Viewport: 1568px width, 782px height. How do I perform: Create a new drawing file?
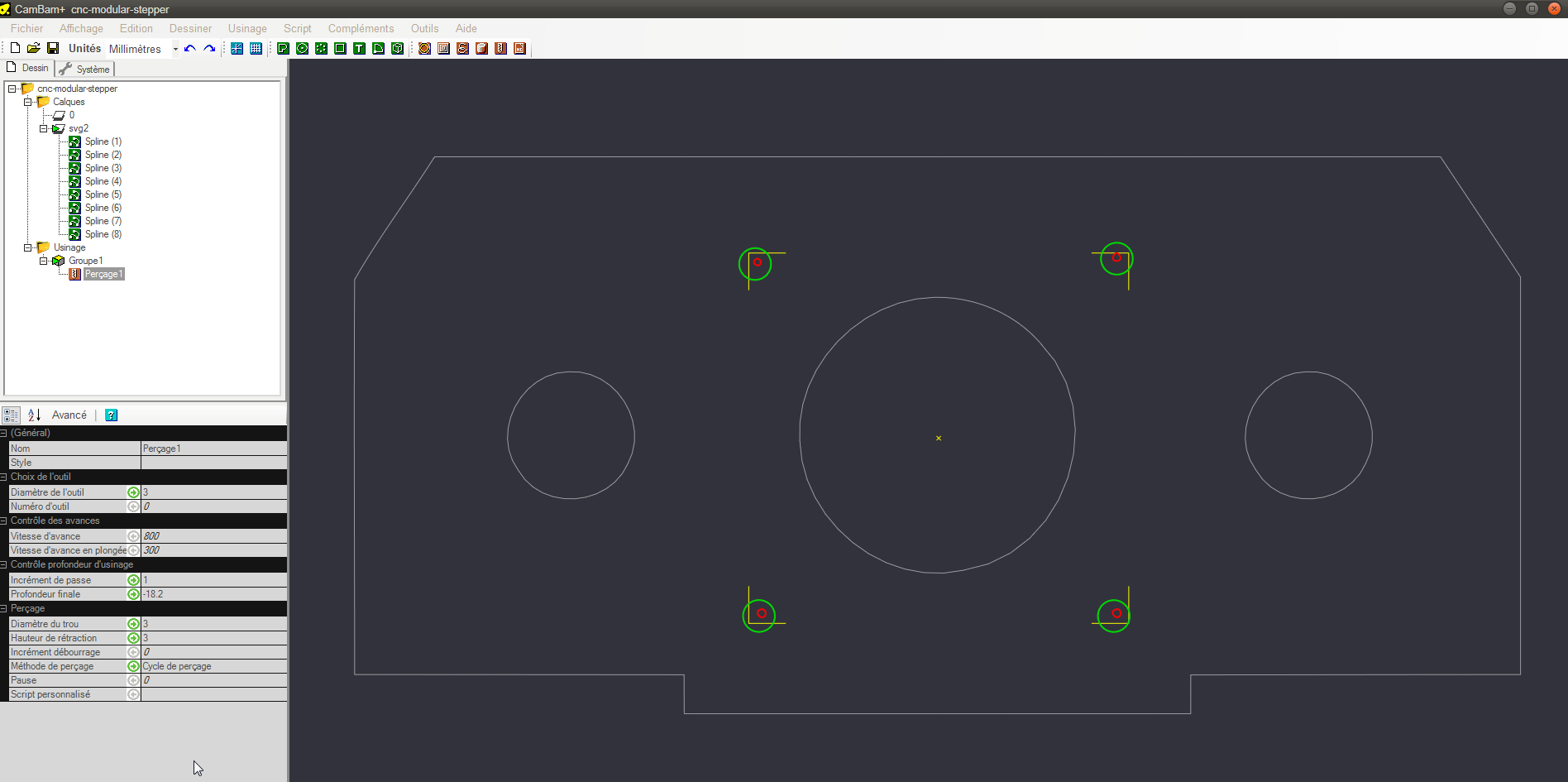(13, 48)
